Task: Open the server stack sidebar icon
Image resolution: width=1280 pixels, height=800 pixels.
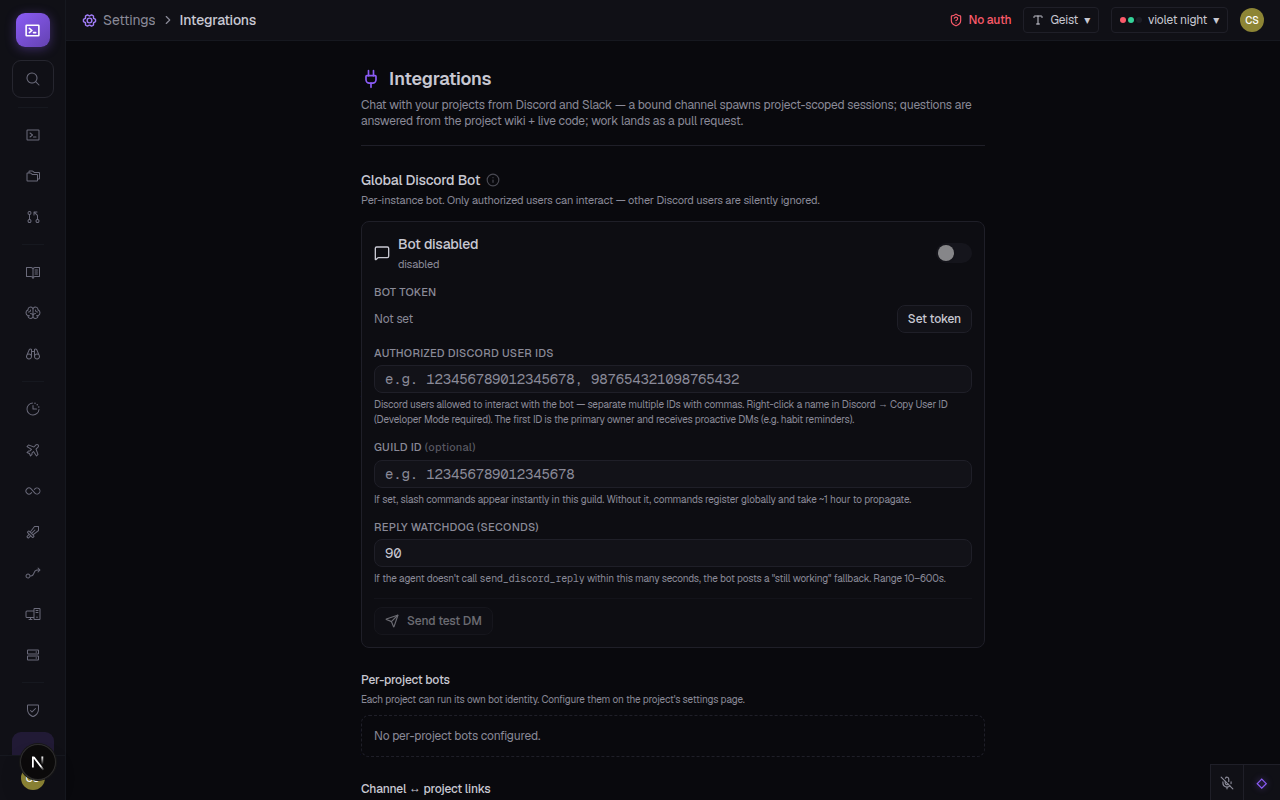Action: [33, 655]
